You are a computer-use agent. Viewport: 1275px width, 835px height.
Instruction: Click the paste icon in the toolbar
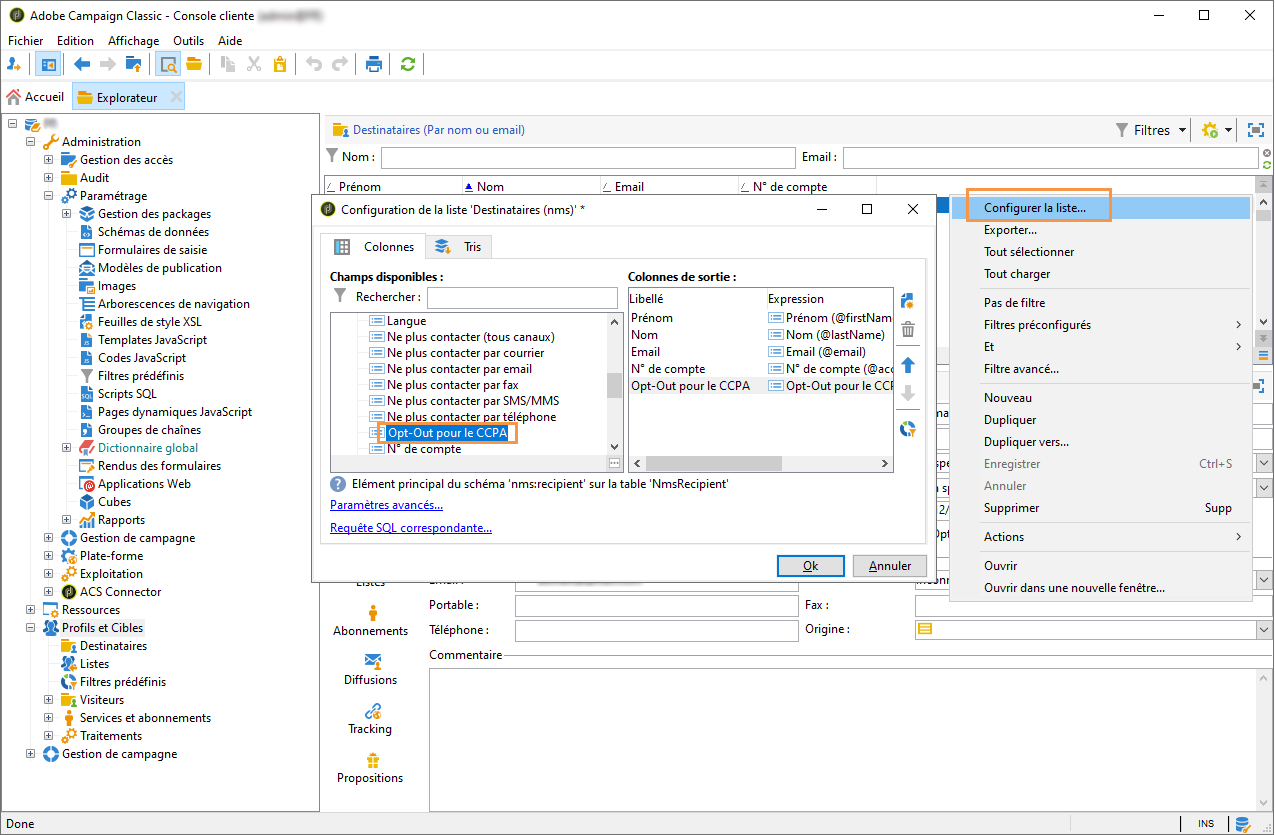(x=279, y=64)
